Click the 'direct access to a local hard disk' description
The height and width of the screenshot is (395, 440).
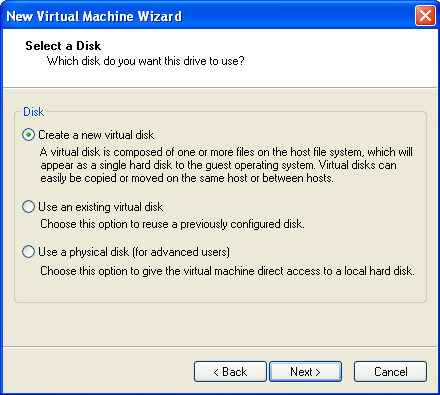227,271
